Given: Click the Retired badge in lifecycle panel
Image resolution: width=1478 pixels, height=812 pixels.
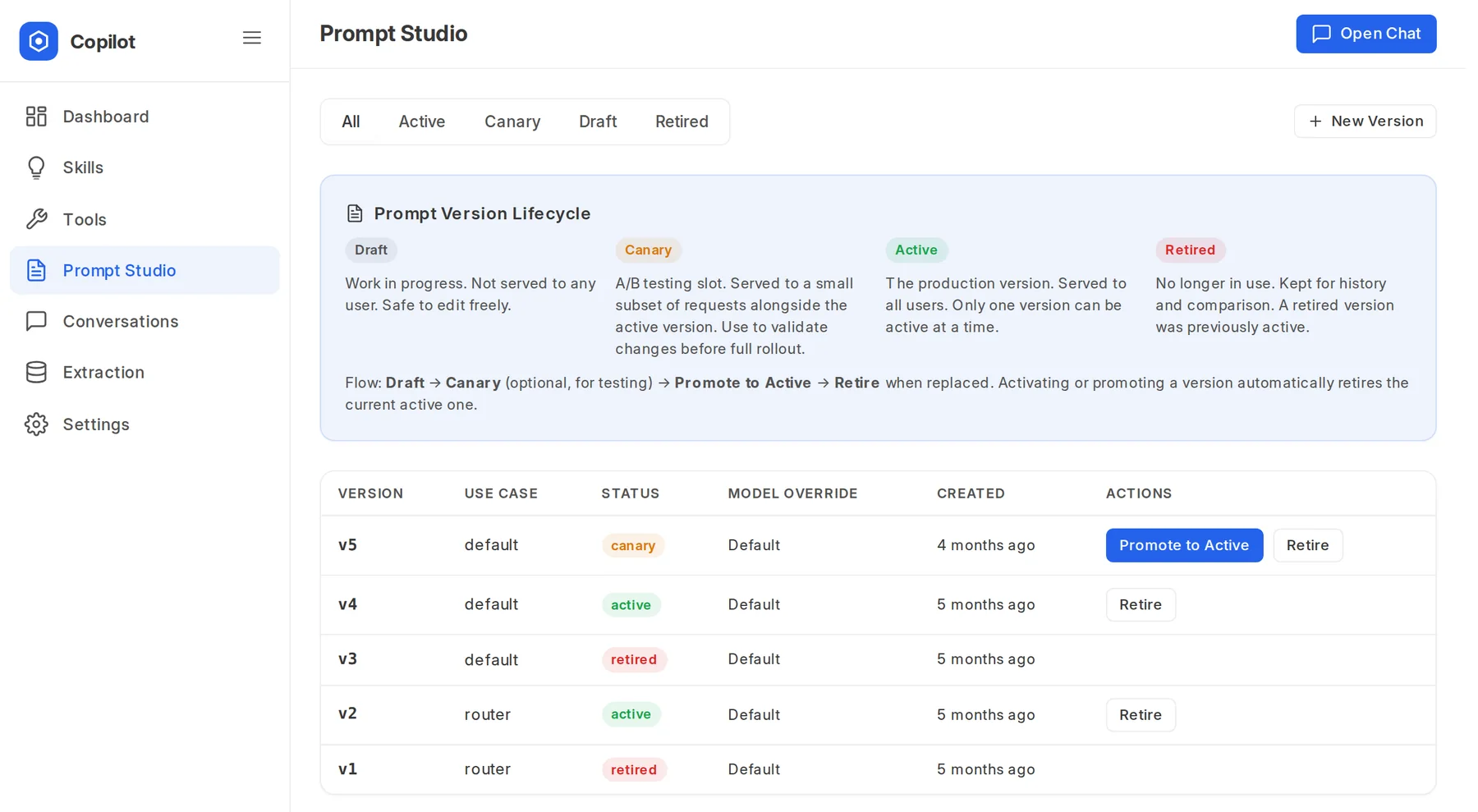Looking at the screenshot, I should 1191,250.
